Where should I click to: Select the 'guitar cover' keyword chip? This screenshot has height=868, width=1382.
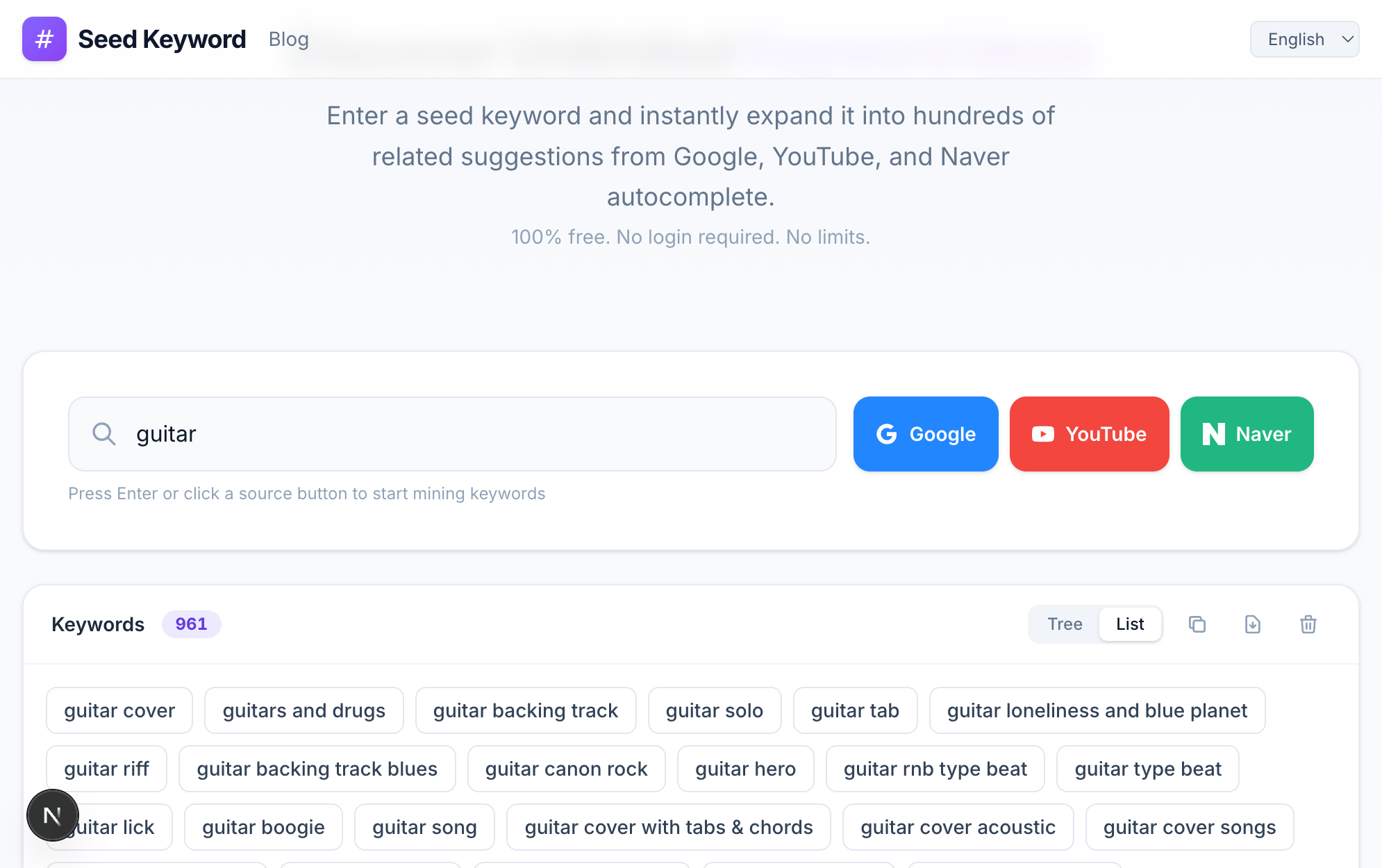click(x=119, y=710)
